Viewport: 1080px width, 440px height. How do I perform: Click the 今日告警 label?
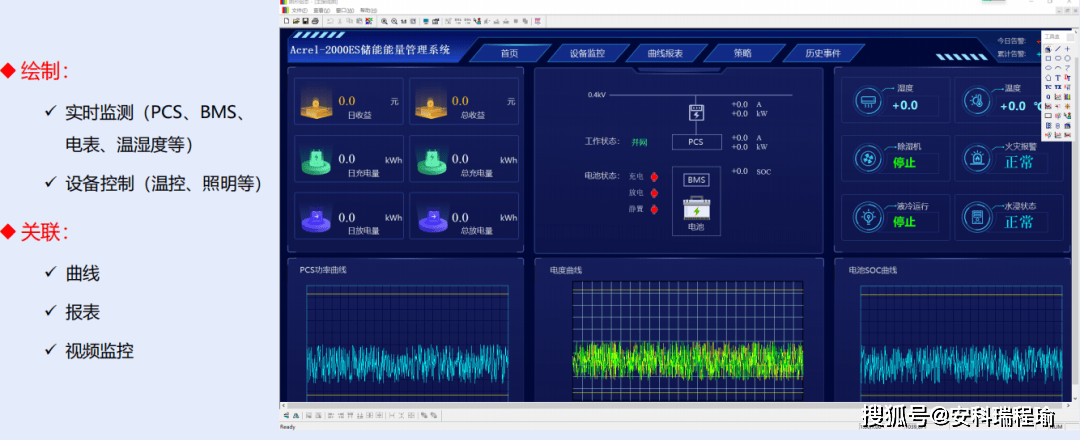(x=1011, y=41)
